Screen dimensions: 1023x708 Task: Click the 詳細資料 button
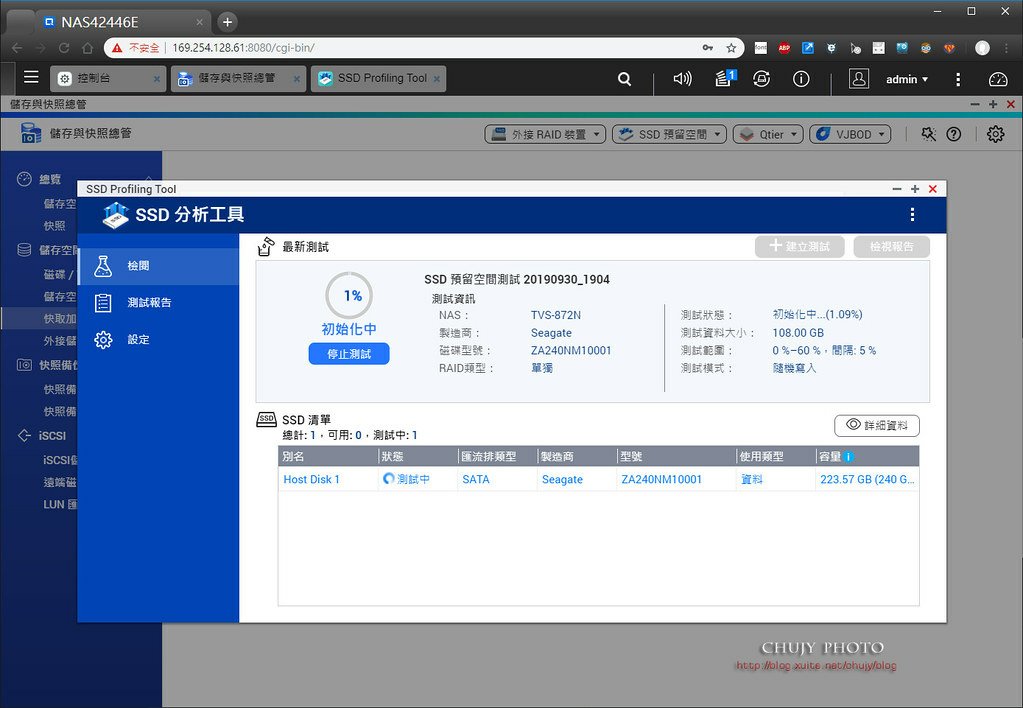click(877, 425)
